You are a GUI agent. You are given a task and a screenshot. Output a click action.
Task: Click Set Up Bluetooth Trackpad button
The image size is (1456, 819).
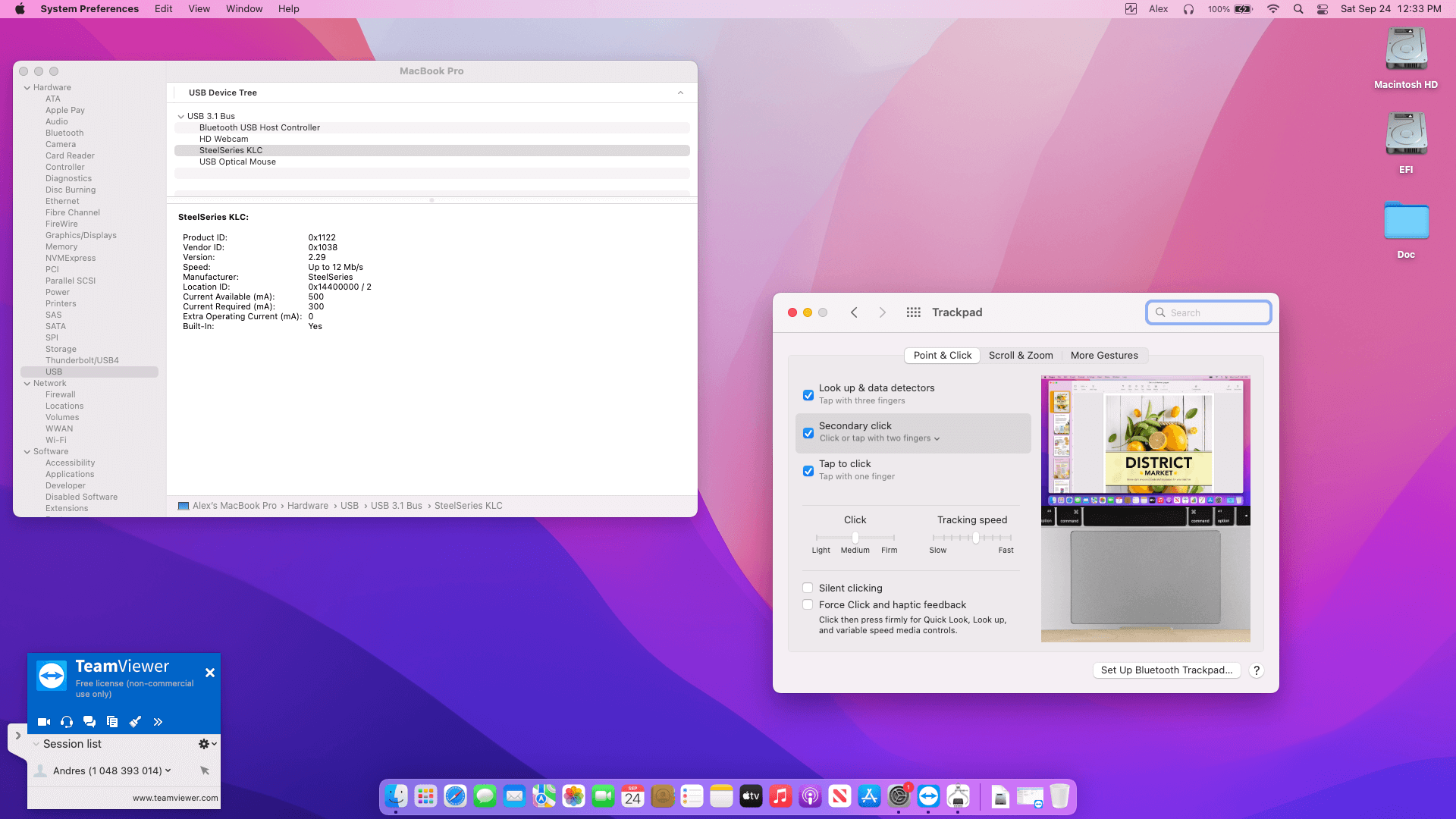(x=1166, y=670)
